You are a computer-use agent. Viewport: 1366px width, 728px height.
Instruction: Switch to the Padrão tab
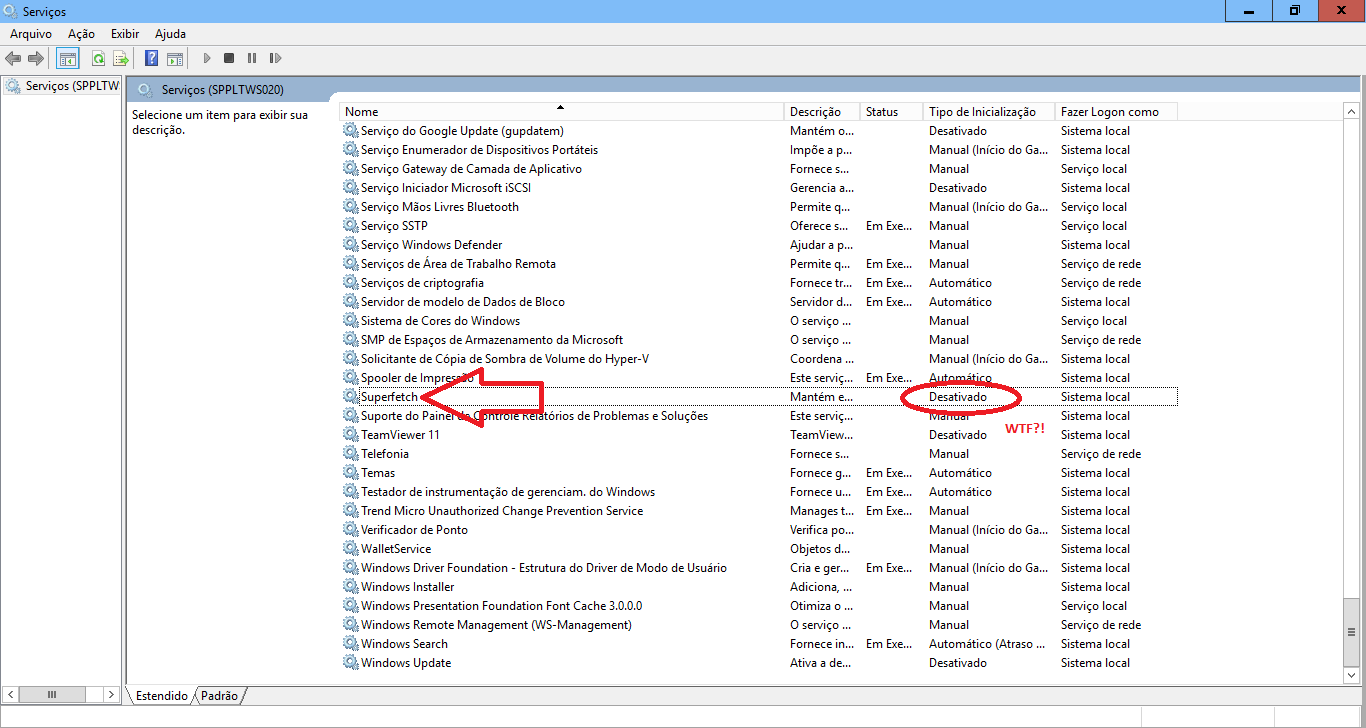click(220, 695)
